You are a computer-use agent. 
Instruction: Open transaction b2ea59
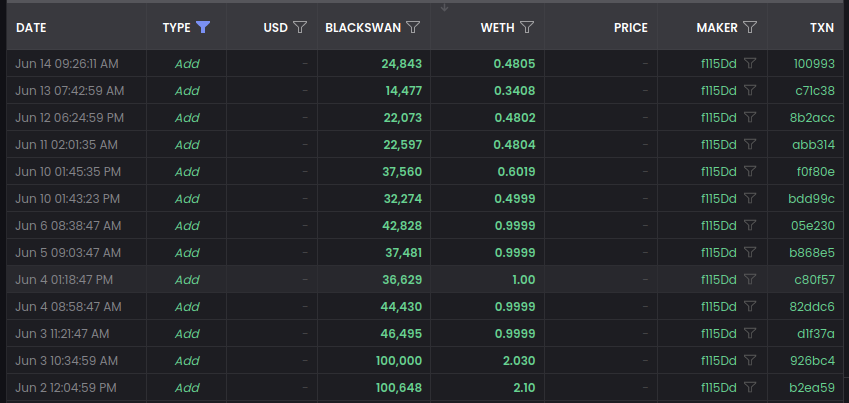(812, 388)
